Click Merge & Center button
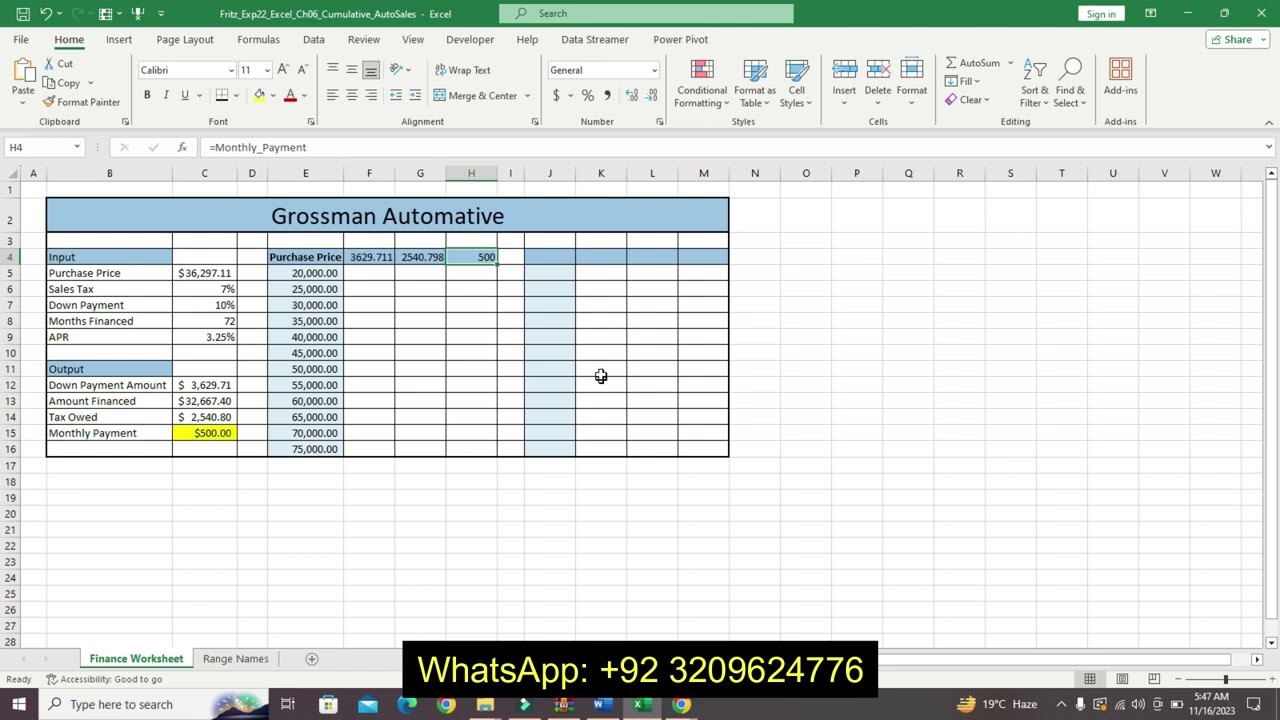This screenshot has width=1280, height=720. (x=475, y=96)
